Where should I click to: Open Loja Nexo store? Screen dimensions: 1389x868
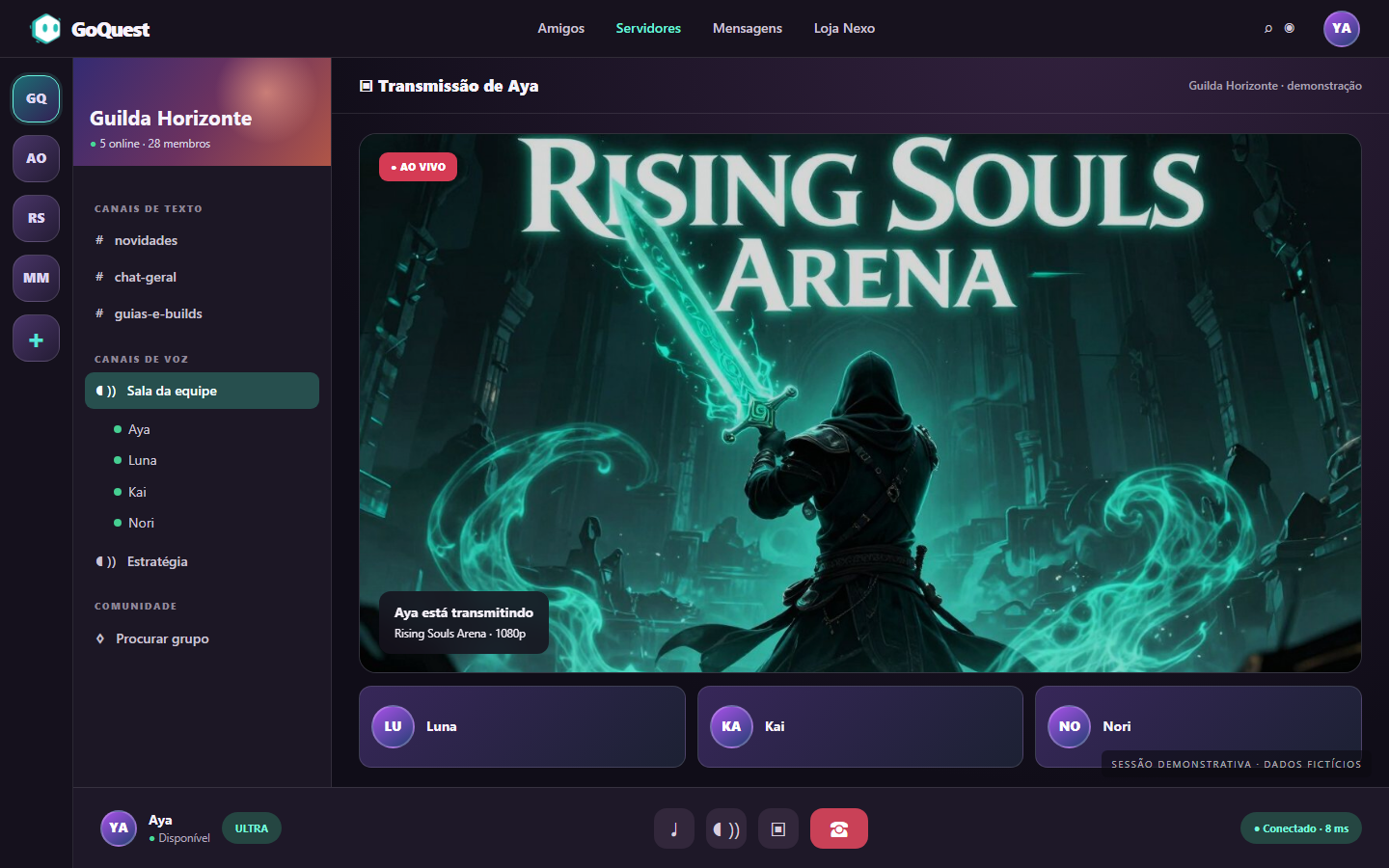(844, 28)
